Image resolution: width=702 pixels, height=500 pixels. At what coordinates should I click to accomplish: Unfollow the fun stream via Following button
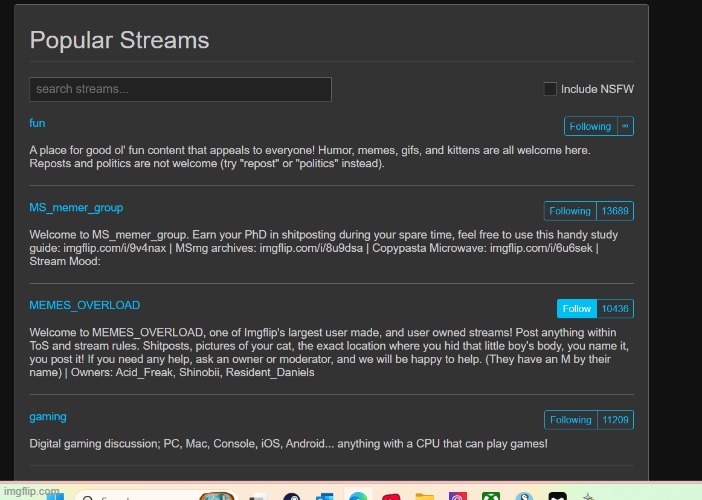click(590, 126)
